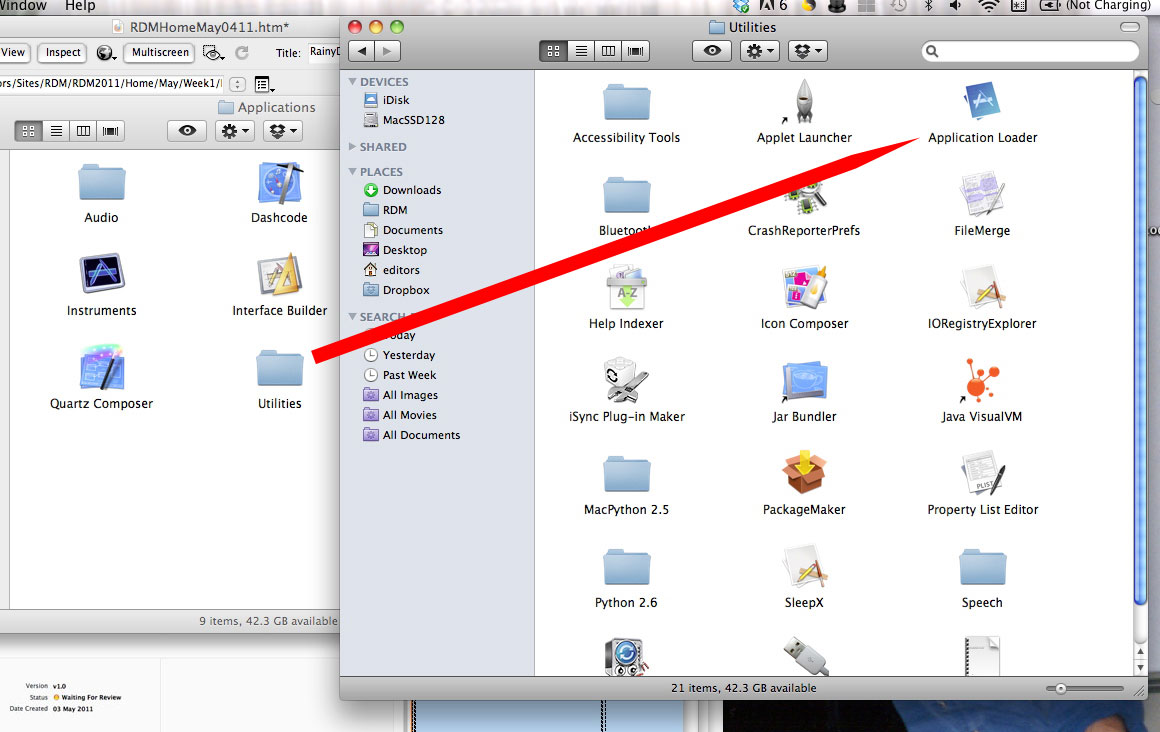Select Instruments in the Applications window

[x=101, y=275]
